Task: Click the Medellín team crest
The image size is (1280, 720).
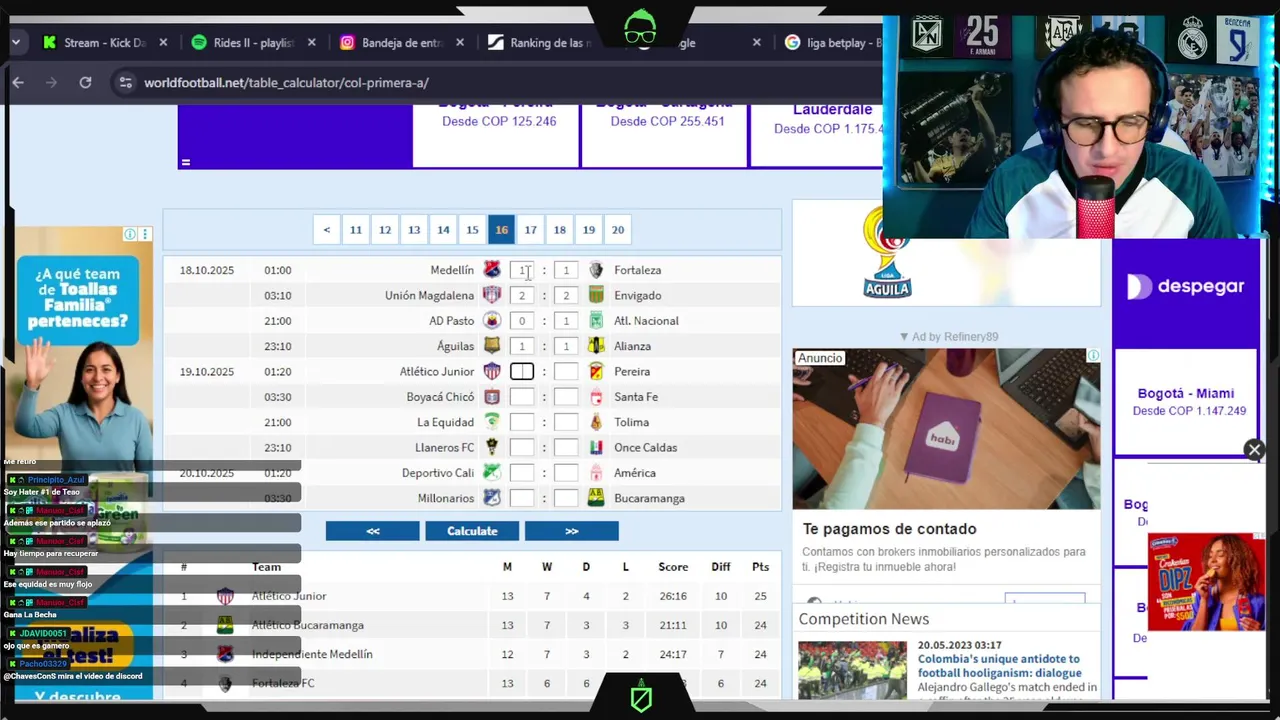Action: tap(492, 270)
